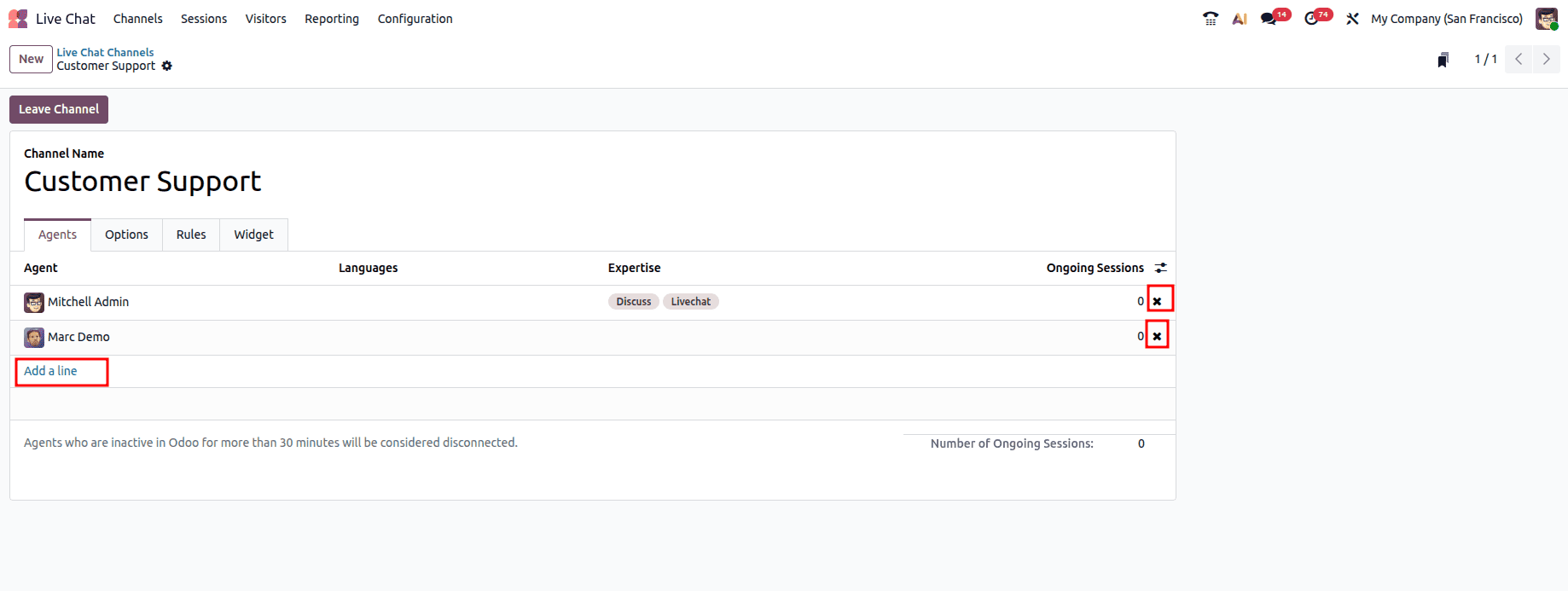Switch to the Rules tab
The image size is (1568, 591).
pyautogui.click(x=191, y=235)
